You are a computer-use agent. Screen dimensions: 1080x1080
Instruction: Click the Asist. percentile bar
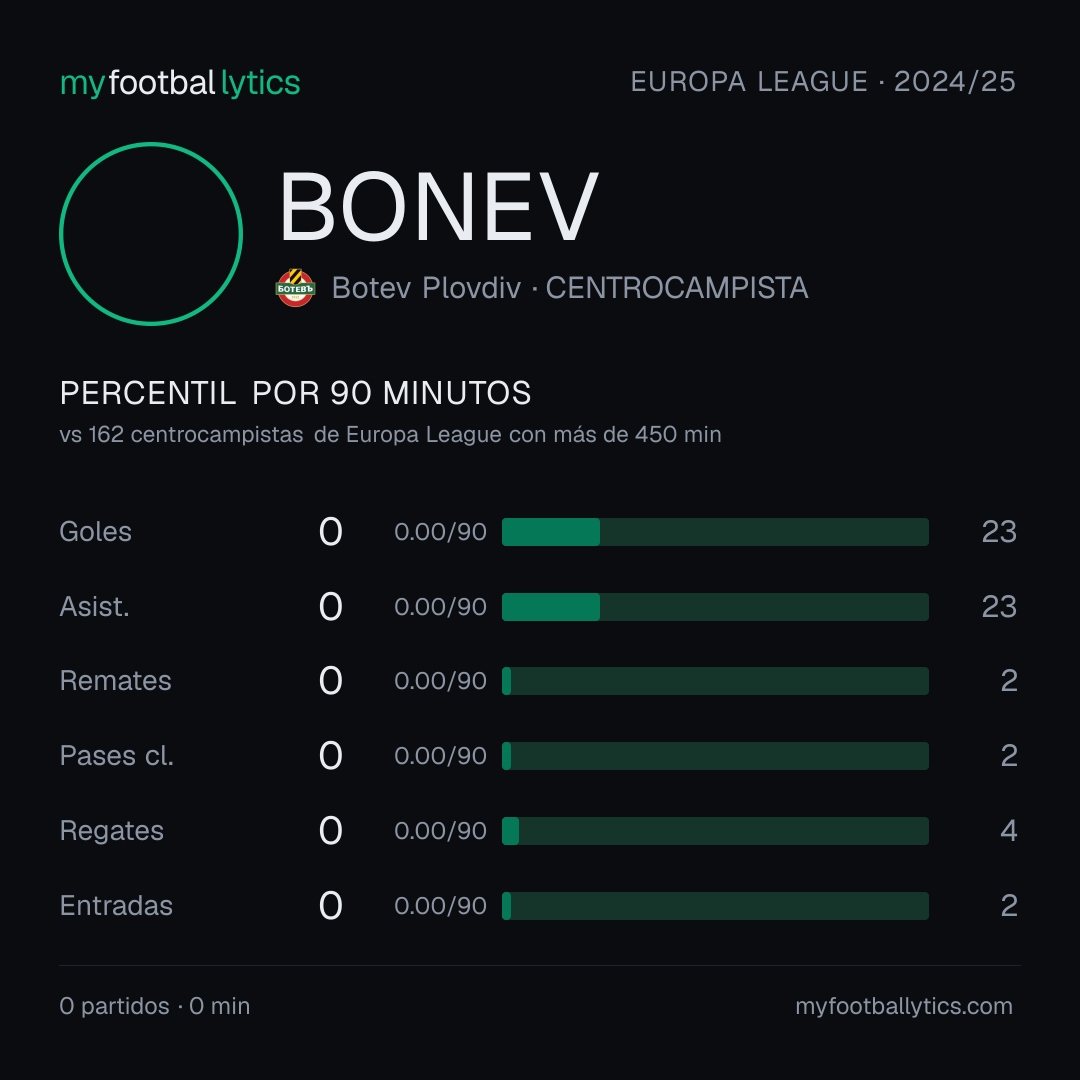(715, 607)
